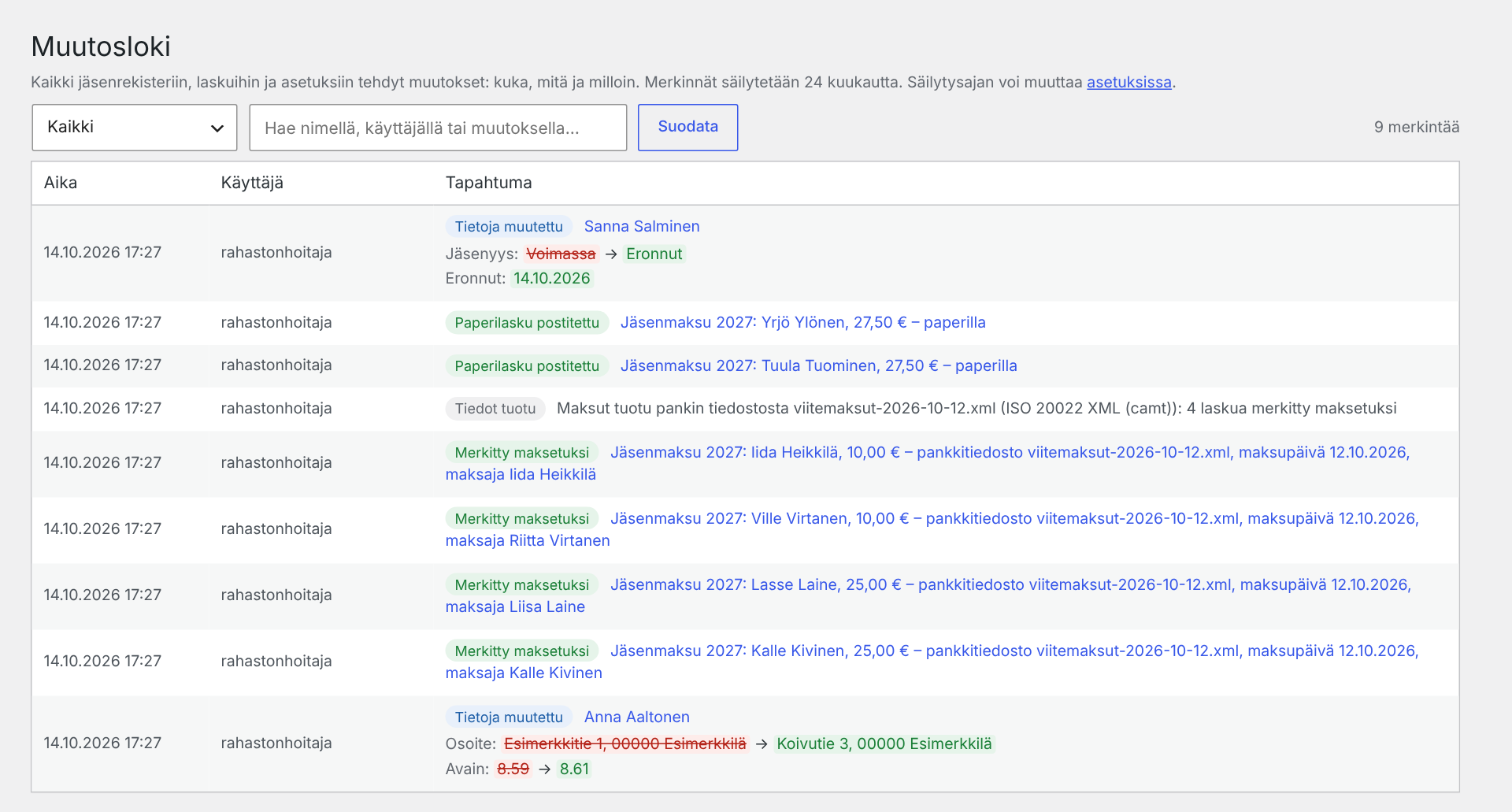Click Merkitty maksetuksi badge for Kalle Kivinen
The image size is (1512, 812).
[x=522, y=651]
